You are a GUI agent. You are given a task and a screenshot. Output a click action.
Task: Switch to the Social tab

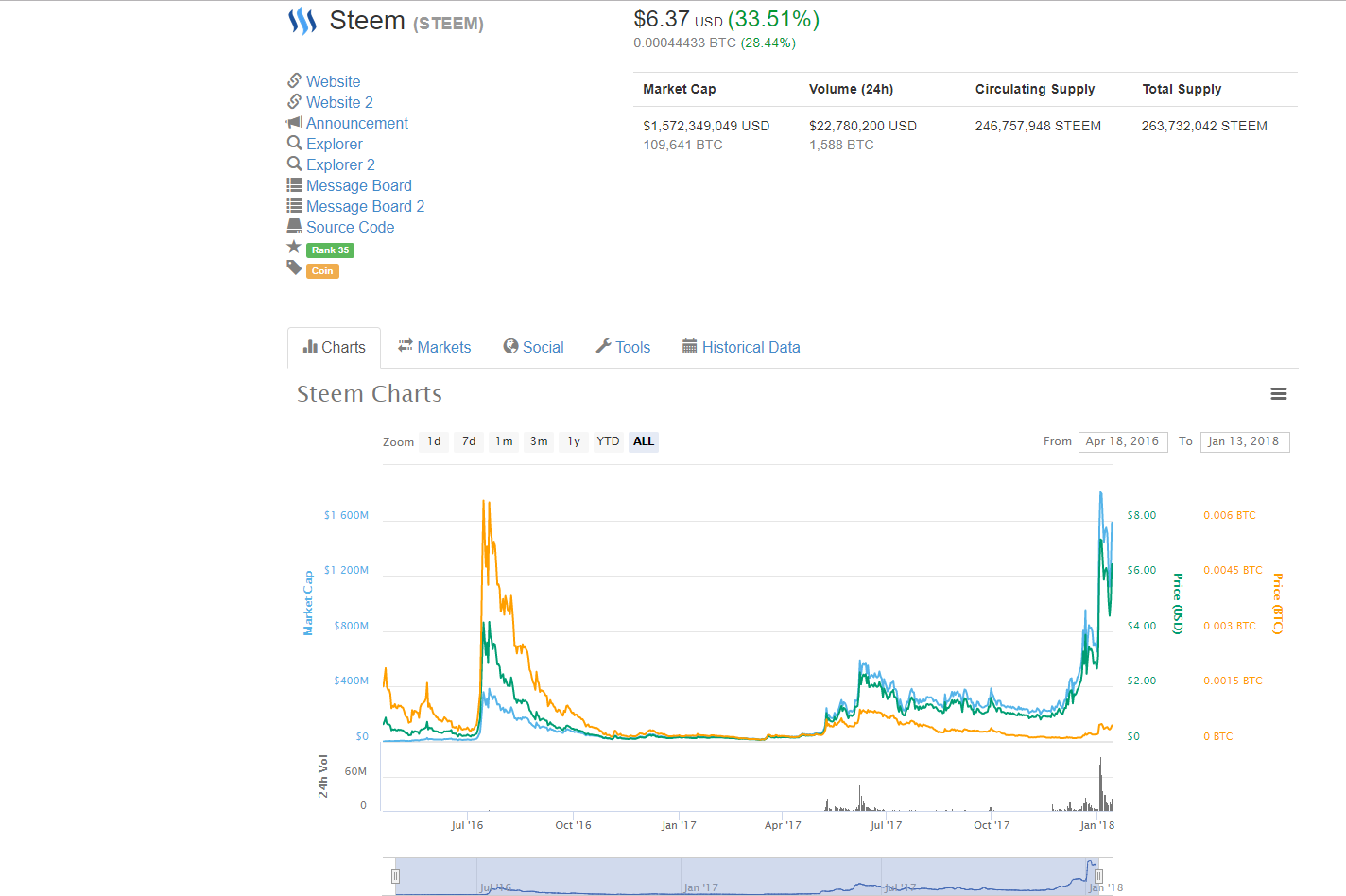[x=533, y=348]
